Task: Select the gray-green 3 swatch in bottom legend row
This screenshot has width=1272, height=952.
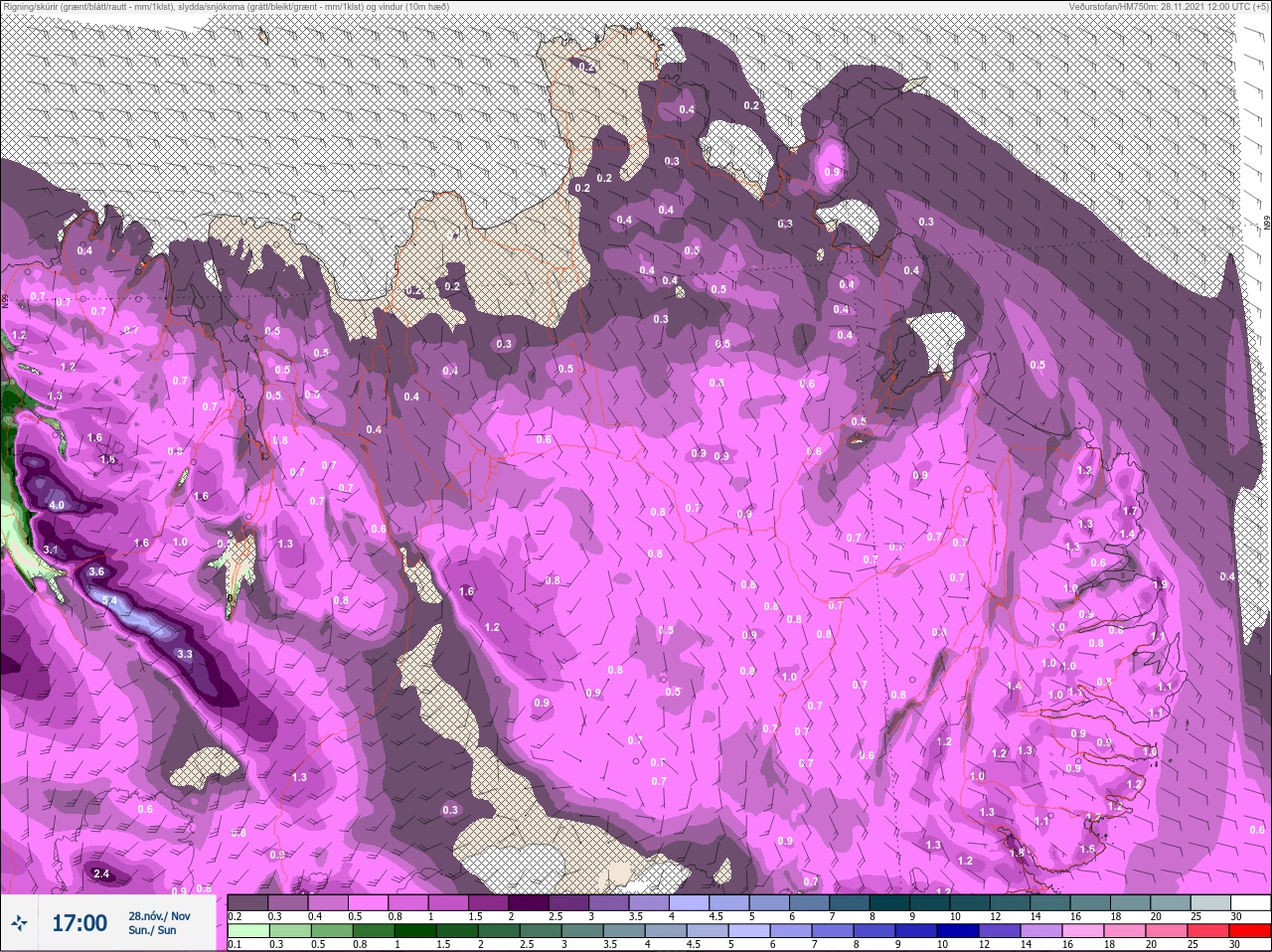Action: click(x=582, y=930)
